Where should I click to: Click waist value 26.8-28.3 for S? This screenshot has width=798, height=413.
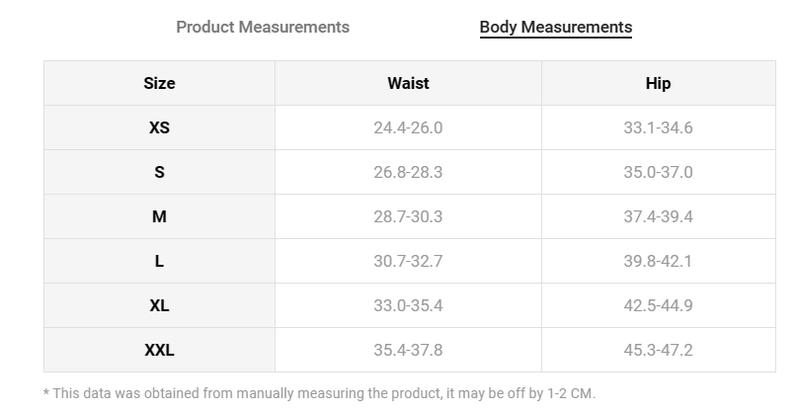pyautogui.click(x=408, y=172)
